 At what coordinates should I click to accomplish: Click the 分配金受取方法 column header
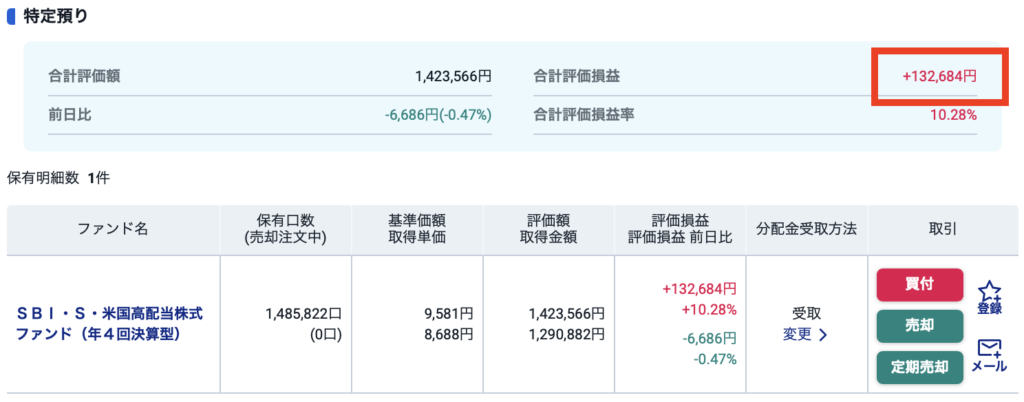click(x=807, y=229)
